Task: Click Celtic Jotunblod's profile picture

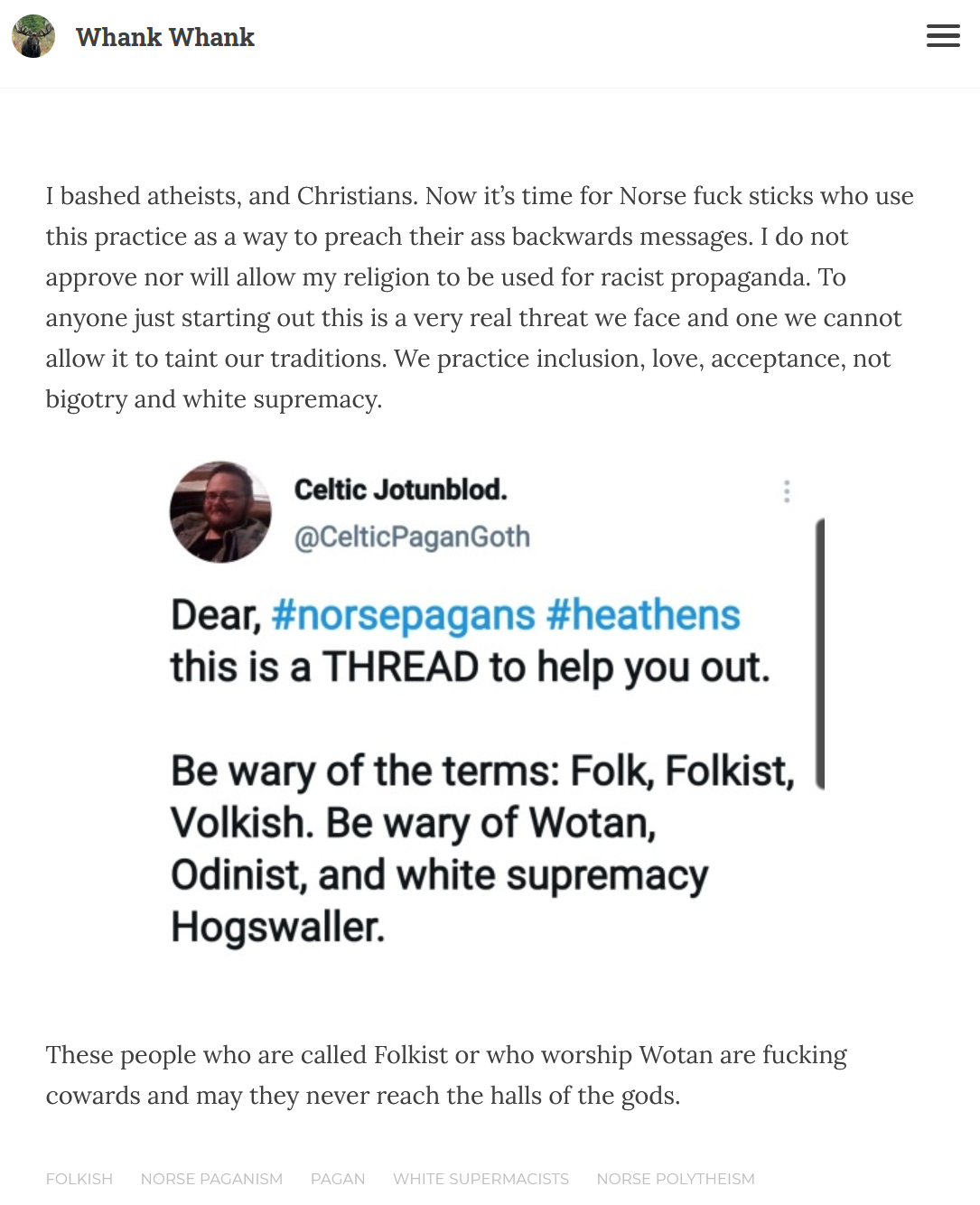Action: click(220, 512)
